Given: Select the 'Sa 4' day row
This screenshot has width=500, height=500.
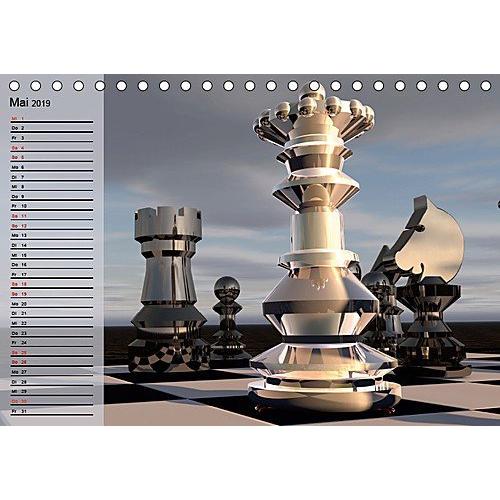Looking at the screenshot, I should [52, 148].
